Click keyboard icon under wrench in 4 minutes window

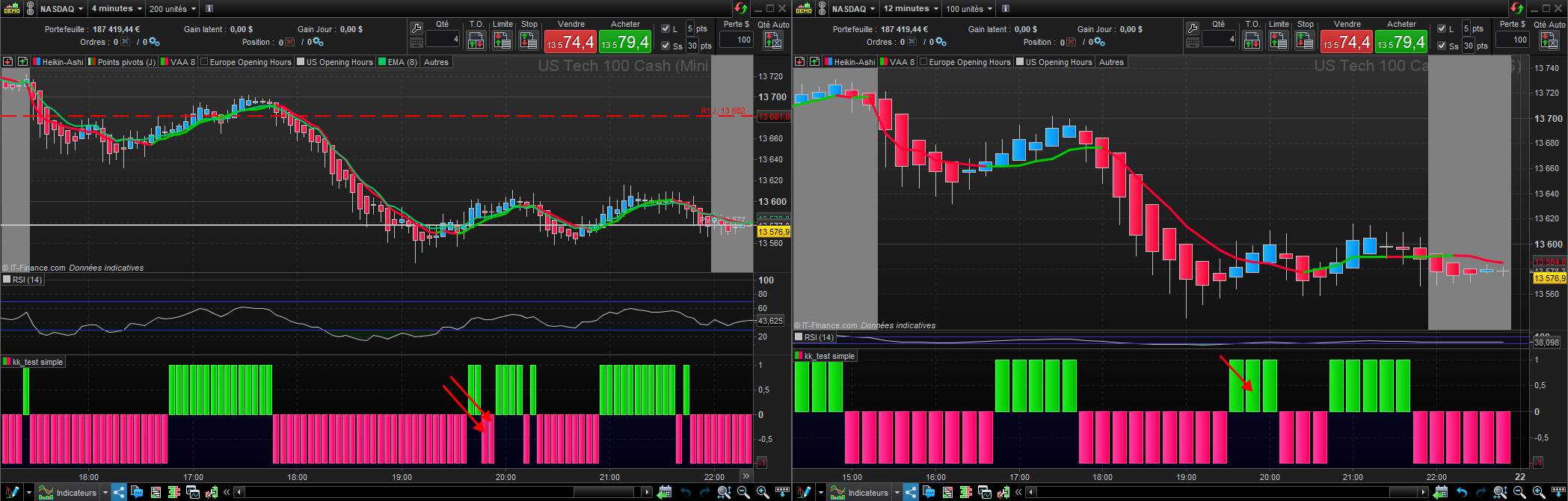(x=417, y=42)
